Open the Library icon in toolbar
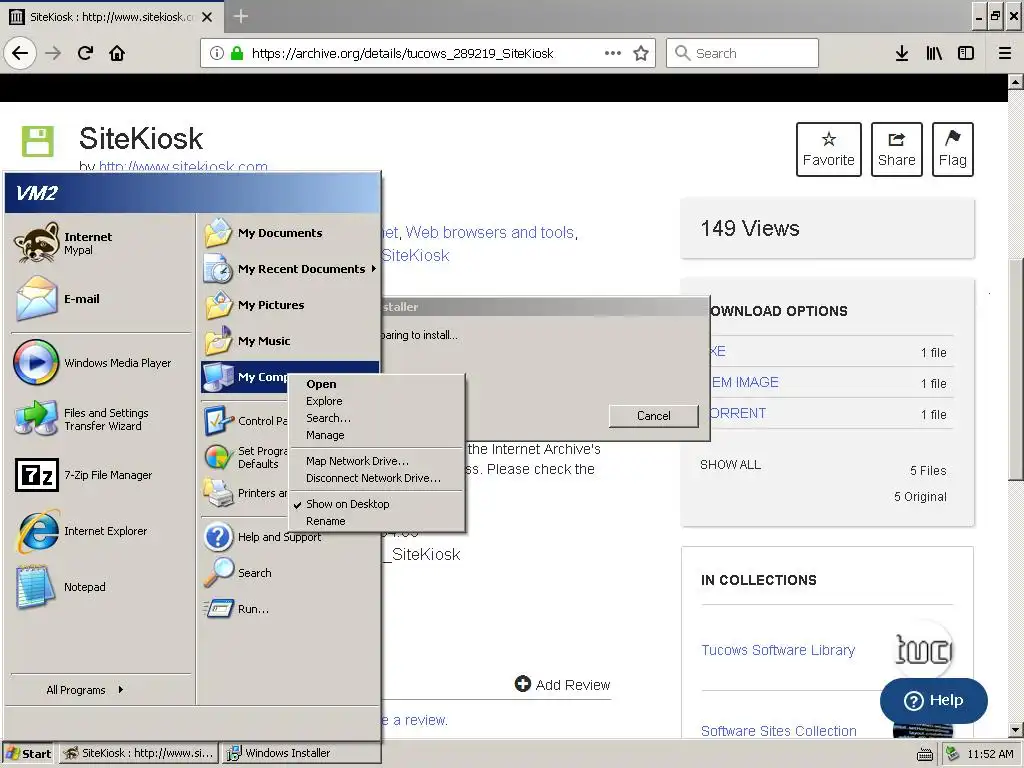1024x768 pixels. 934,53
